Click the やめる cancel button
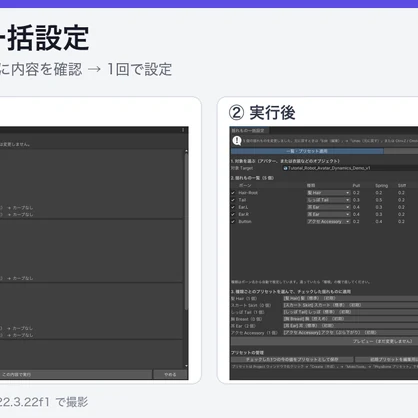 (170, 375)
